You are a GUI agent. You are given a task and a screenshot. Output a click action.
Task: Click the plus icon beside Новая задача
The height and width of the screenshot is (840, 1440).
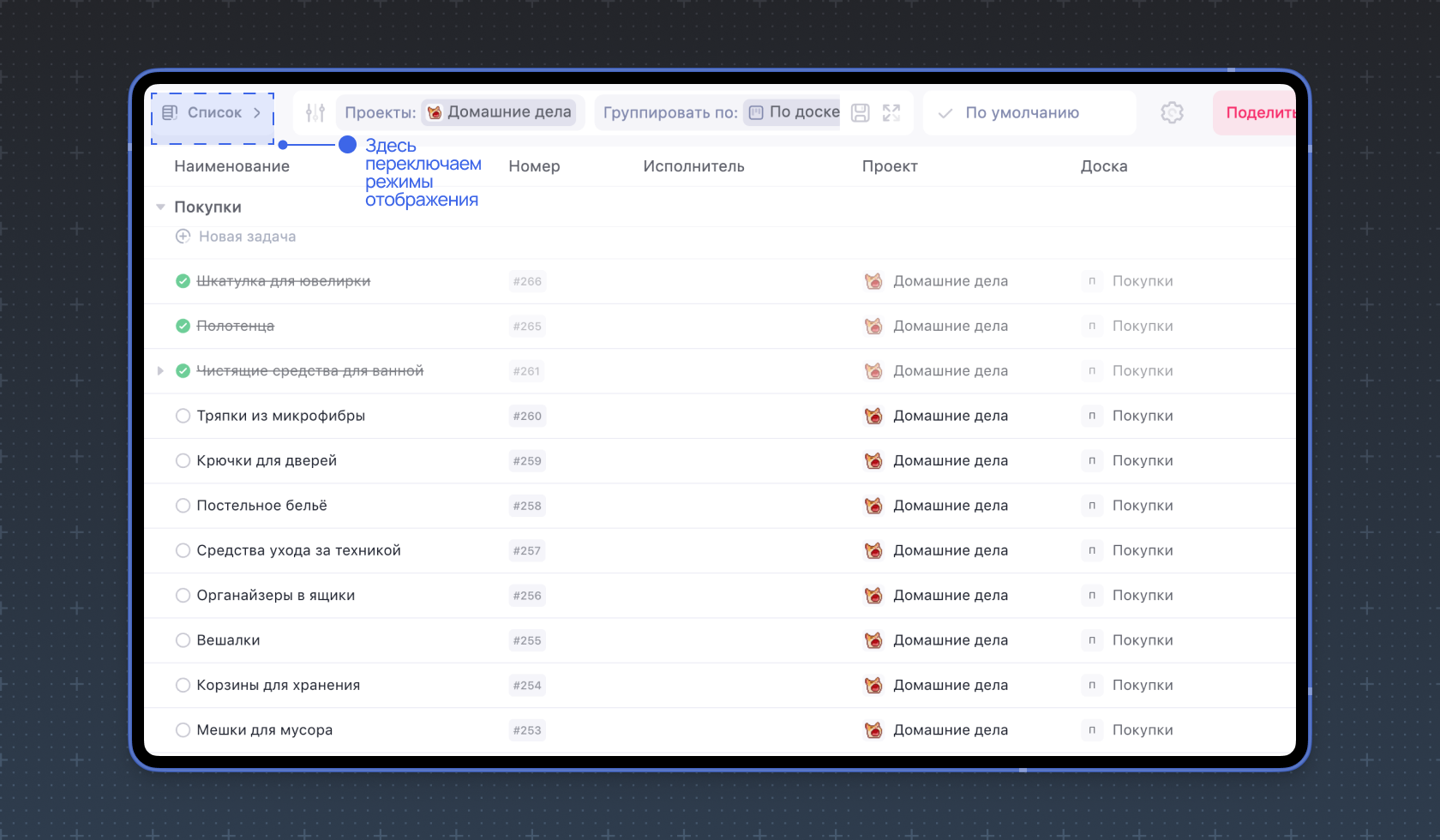coord(183,237)
